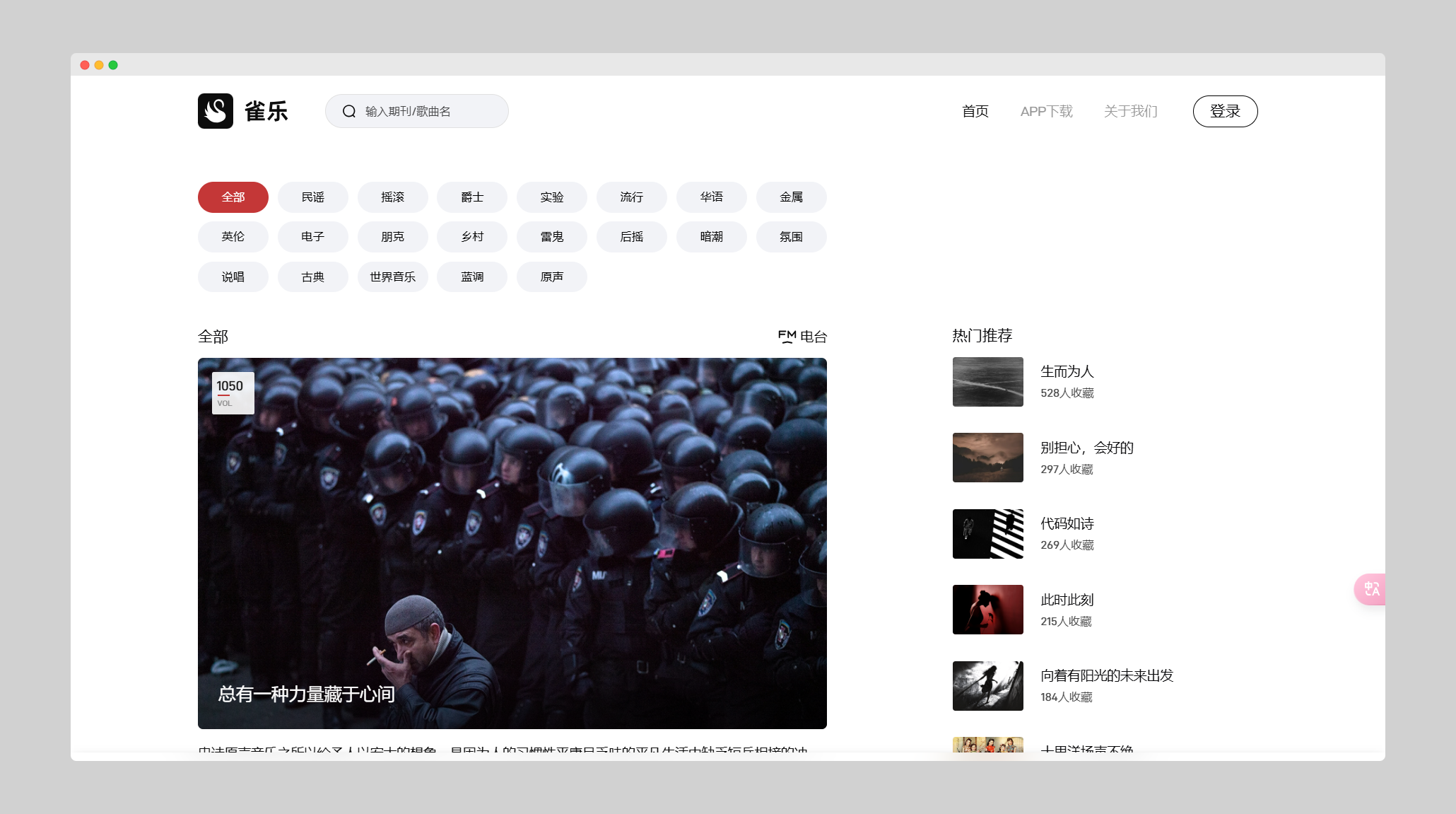Image resolution: width=1456 pixels, height=814 pixels.
Task: Select the 雷鬼 genre tag
Action: tap(552, 237)
